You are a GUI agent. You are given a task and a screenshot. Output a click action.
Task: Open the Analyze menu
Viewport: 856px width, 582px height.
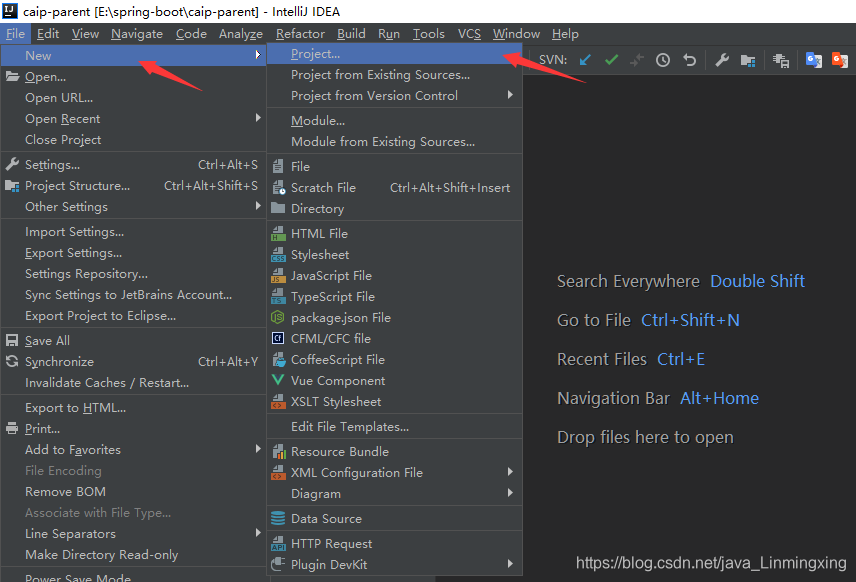(241, 34)
